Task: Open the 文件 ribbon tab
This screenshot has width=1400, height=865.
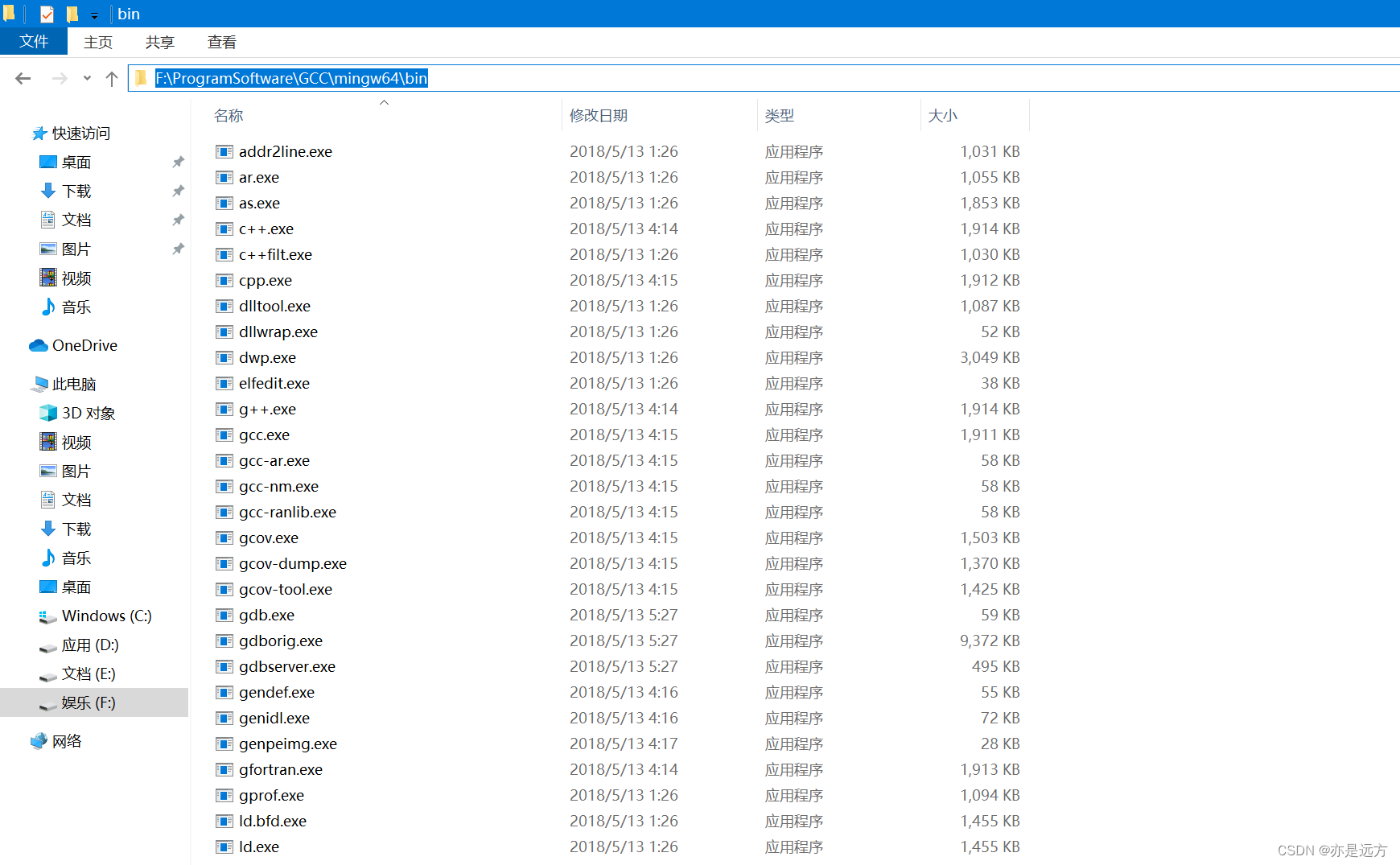Action: tap(34, 41)
